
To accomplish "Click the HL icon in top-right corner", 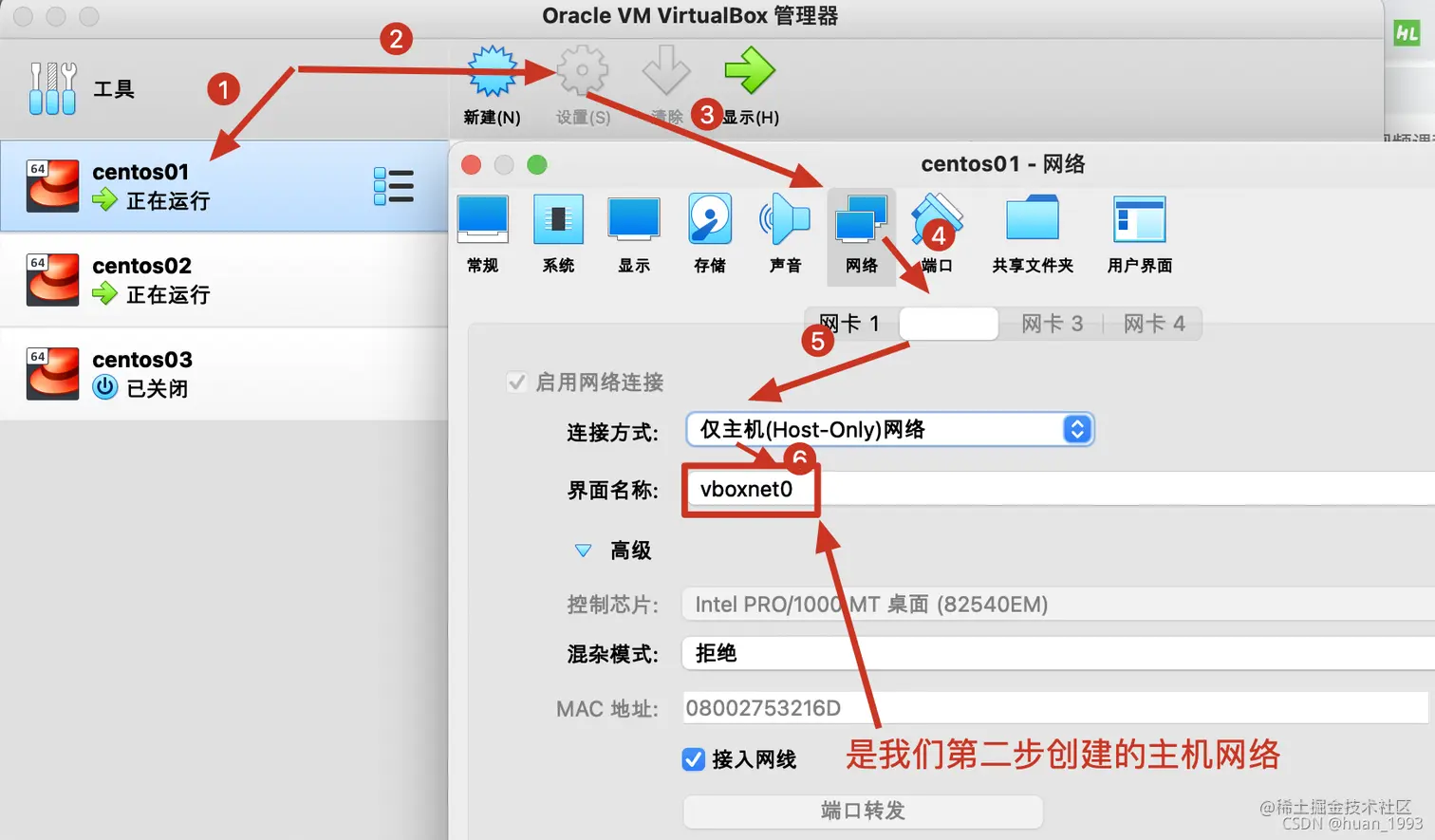I will [1407, 33].
